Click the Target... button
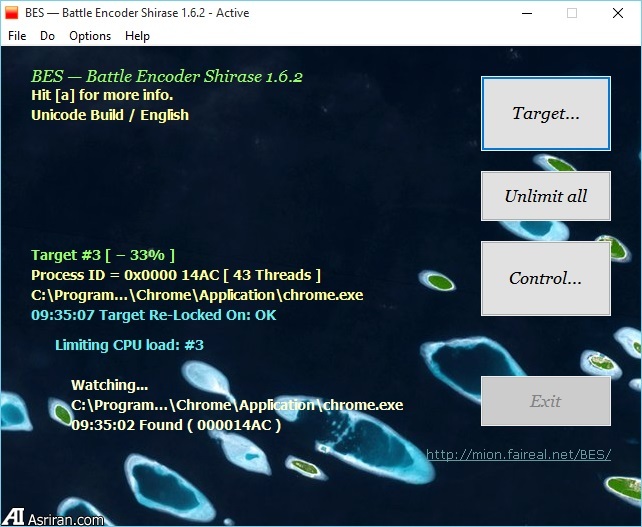Image resolution: width=642 pixels, height=527 pixels. pos(546,113)
